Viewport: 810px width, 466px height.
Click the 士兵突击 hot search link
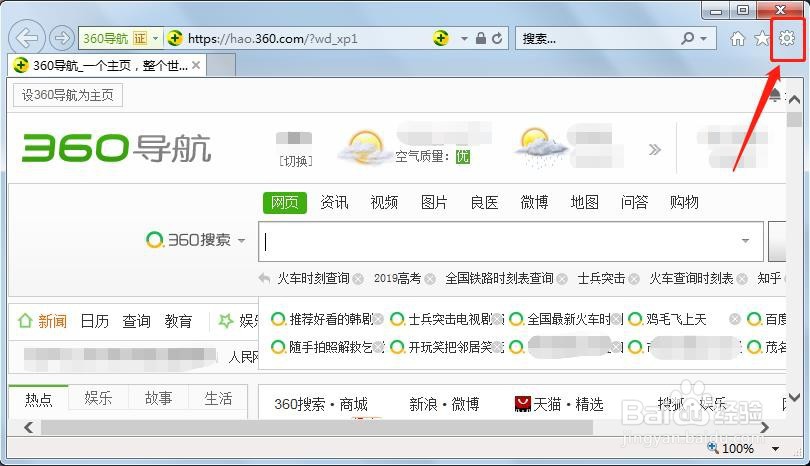tap(601, 279)
